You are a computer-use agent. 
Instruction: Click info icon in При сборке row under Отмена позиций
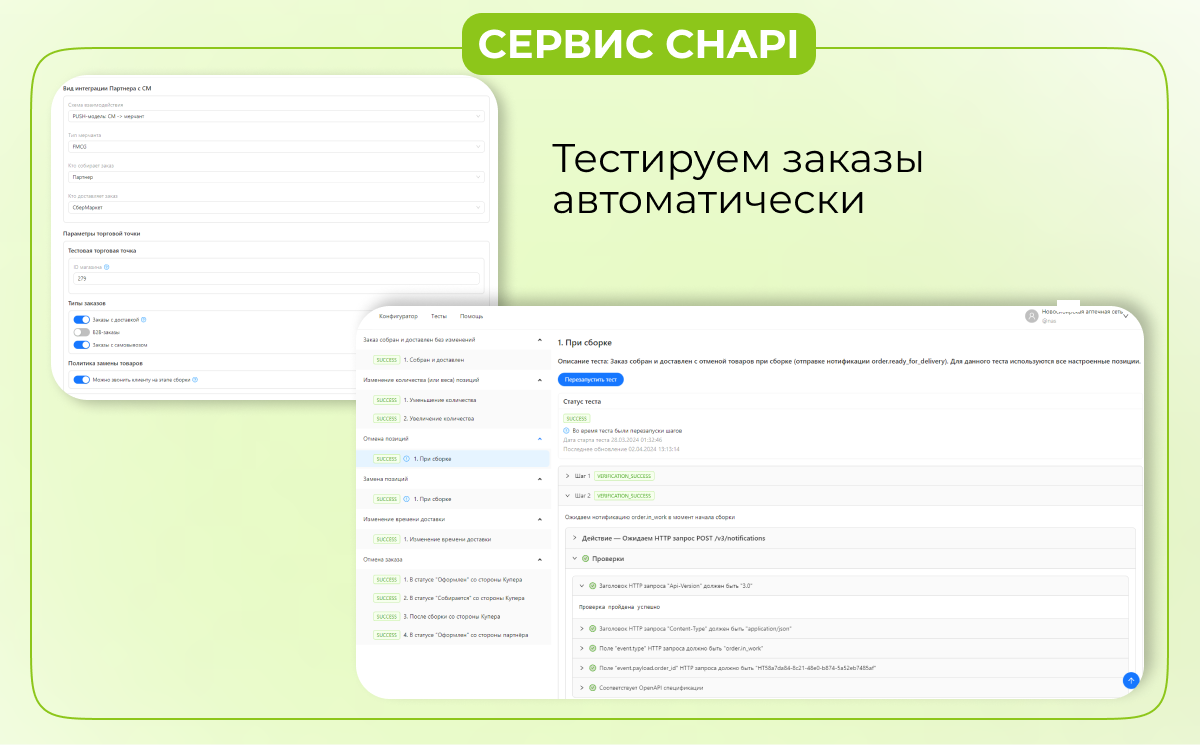(x=407, y=459)
